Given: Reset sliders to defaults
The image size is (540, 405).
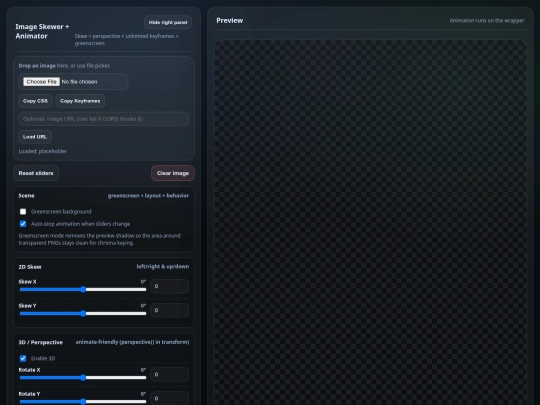Looking at the screenshot, I should (36, 173).
